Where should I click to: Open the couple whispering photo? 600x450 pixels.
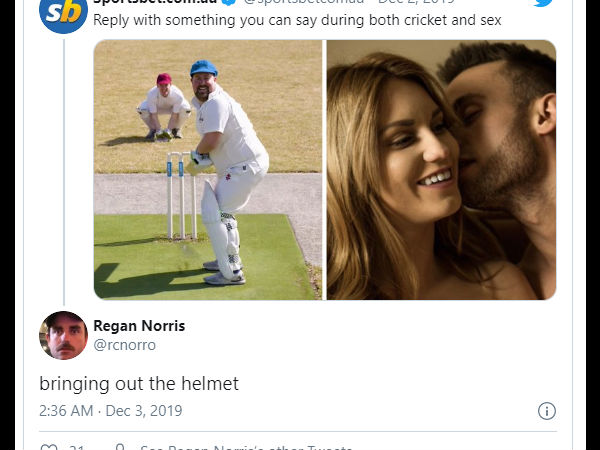tap(441, 169)
